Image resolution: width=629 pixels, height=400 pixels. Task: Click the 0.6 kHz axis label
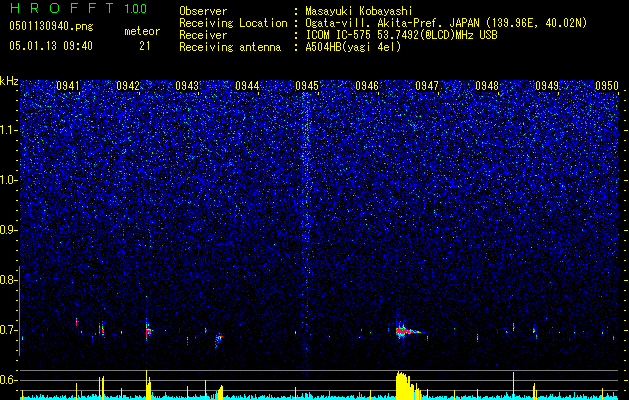tap(8, 380)
